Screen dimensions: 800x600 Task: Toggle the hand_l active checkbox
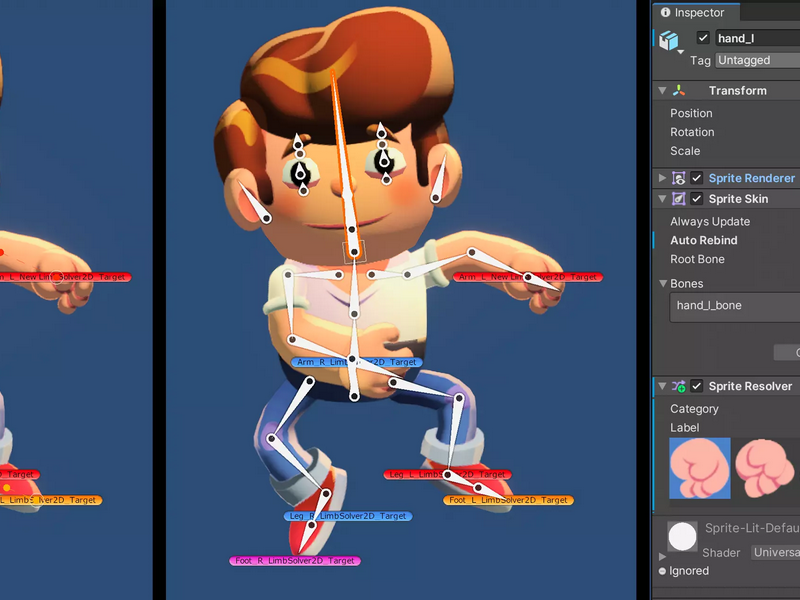tap(703, 38)
